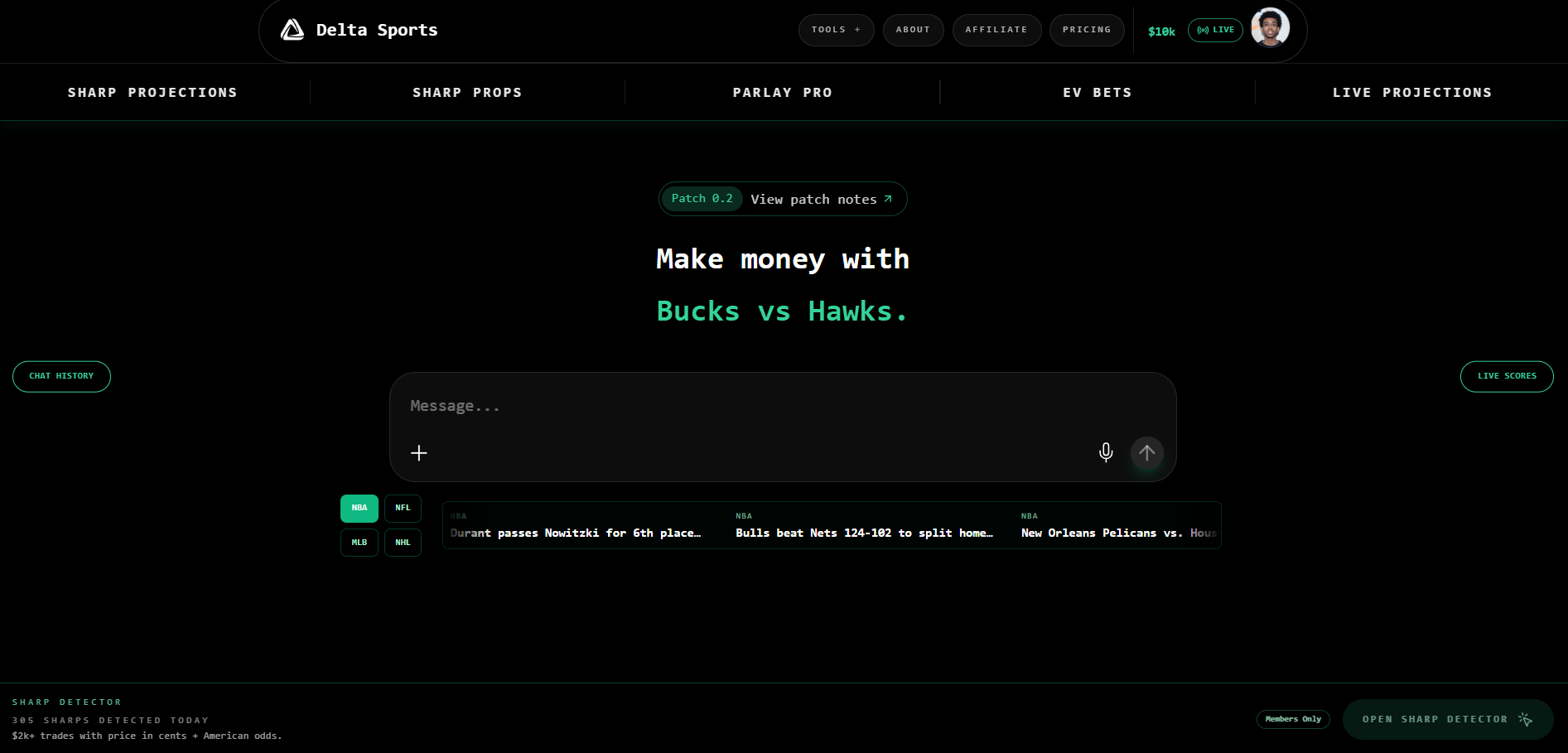Click the Delta Sports brand name
The image size is (1568, 753).
point(377,30)
